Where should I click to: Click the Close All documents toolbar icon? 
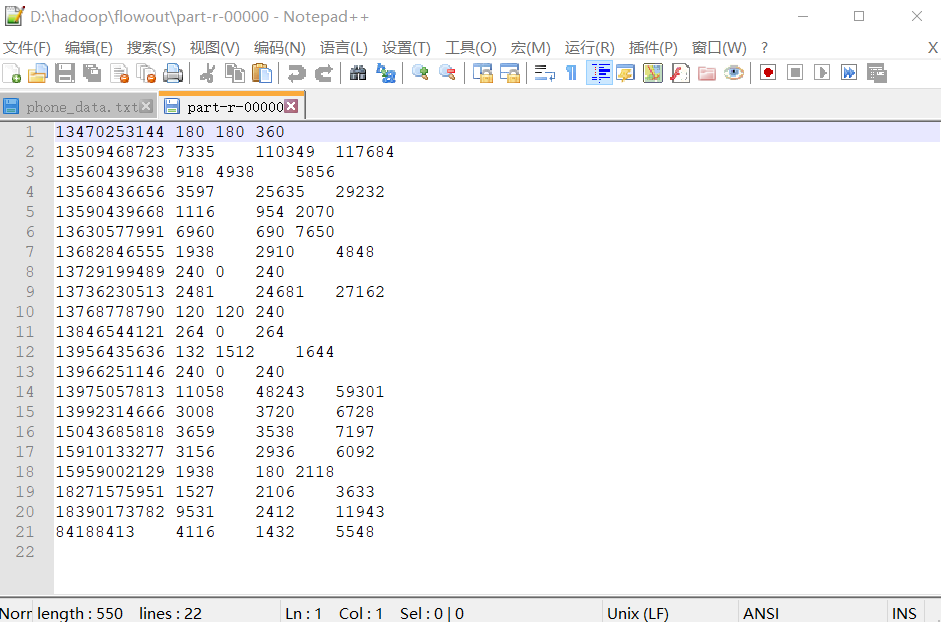tap(146, 73)
